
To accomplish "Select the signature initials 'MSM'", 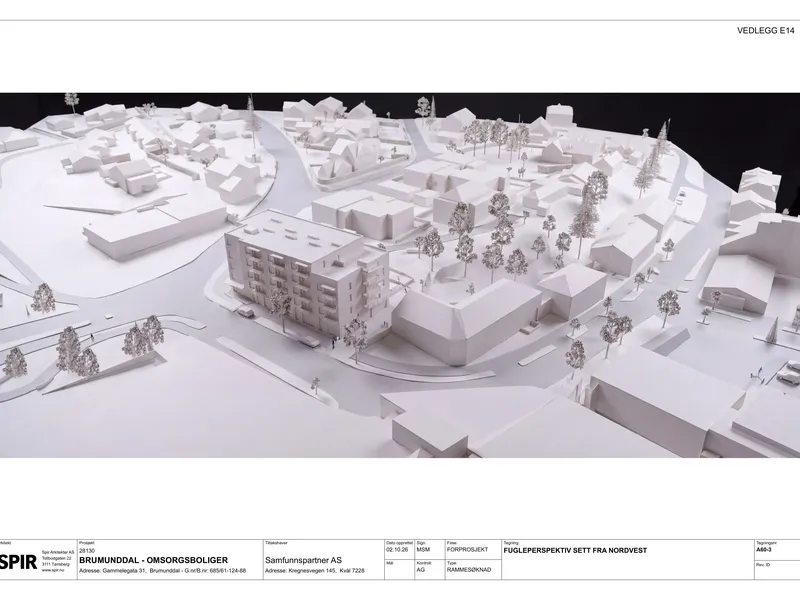I will pos(423,550).
